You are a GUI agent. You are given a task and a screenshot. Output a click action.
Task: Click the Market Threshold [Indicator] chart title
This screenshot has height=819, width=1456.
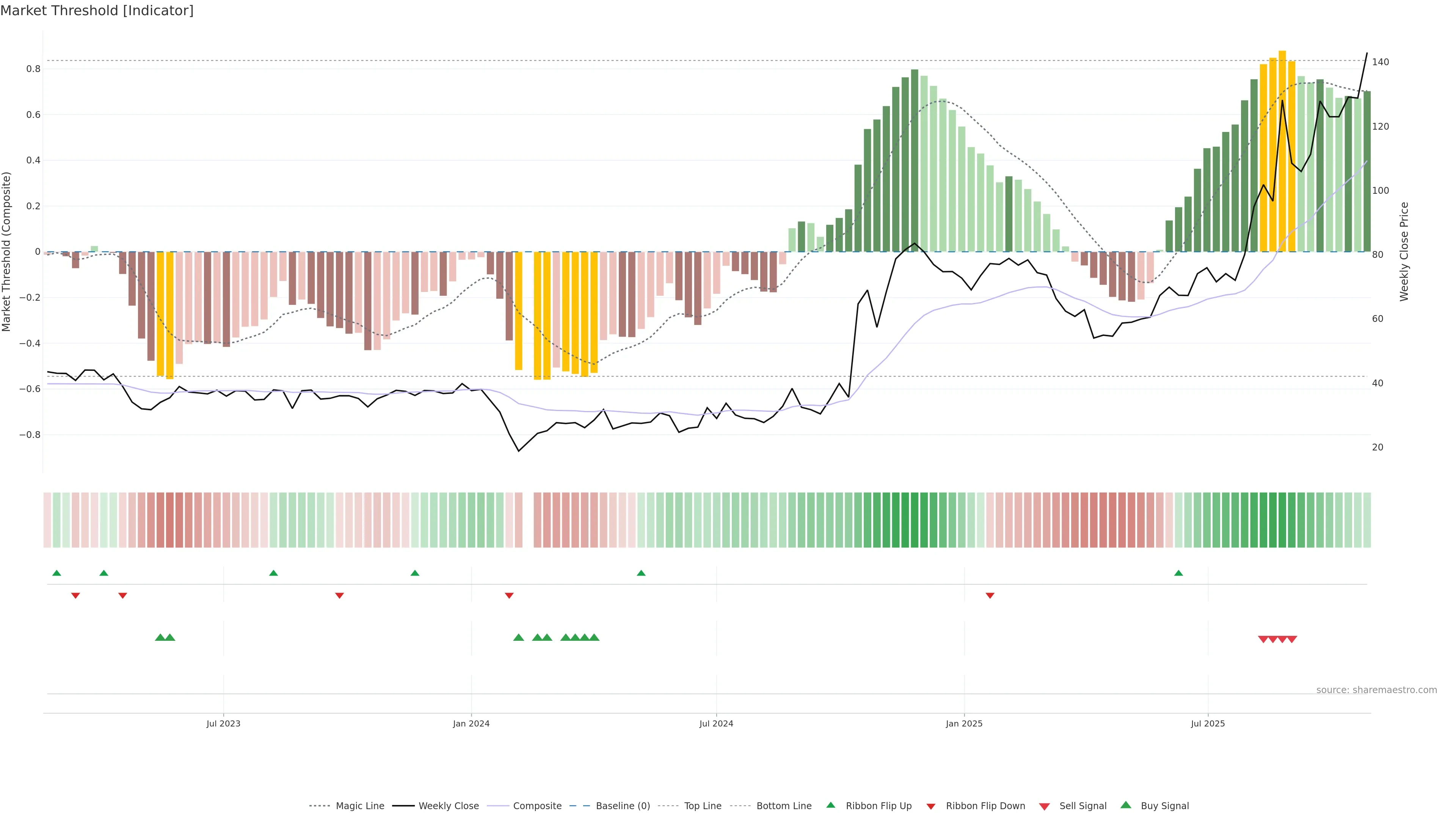pyautogui.click(x=97, y=11)
